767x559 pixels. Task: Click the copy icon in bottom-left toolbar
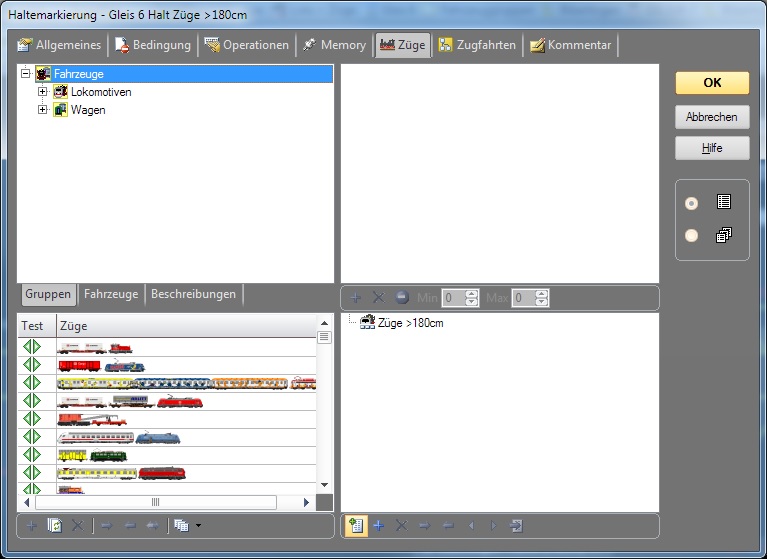tap(181, 525)
